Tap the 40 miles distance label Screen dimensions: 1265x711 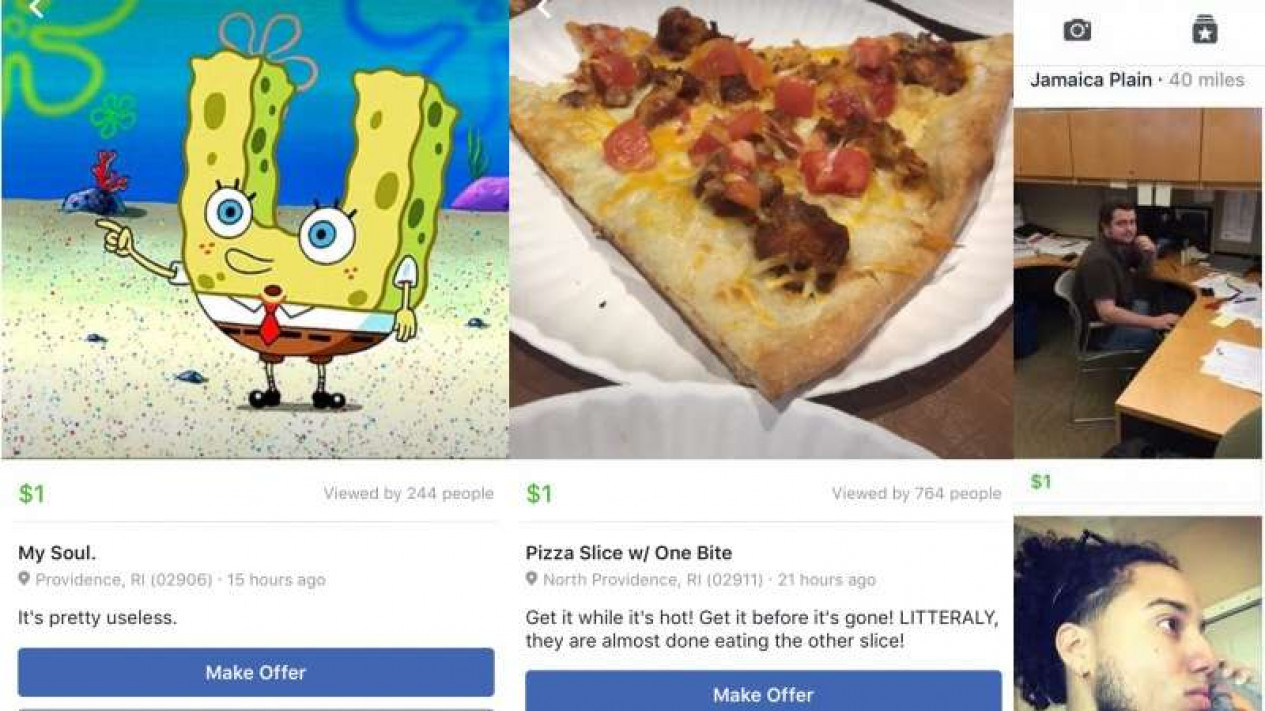tap(1207, 80)
